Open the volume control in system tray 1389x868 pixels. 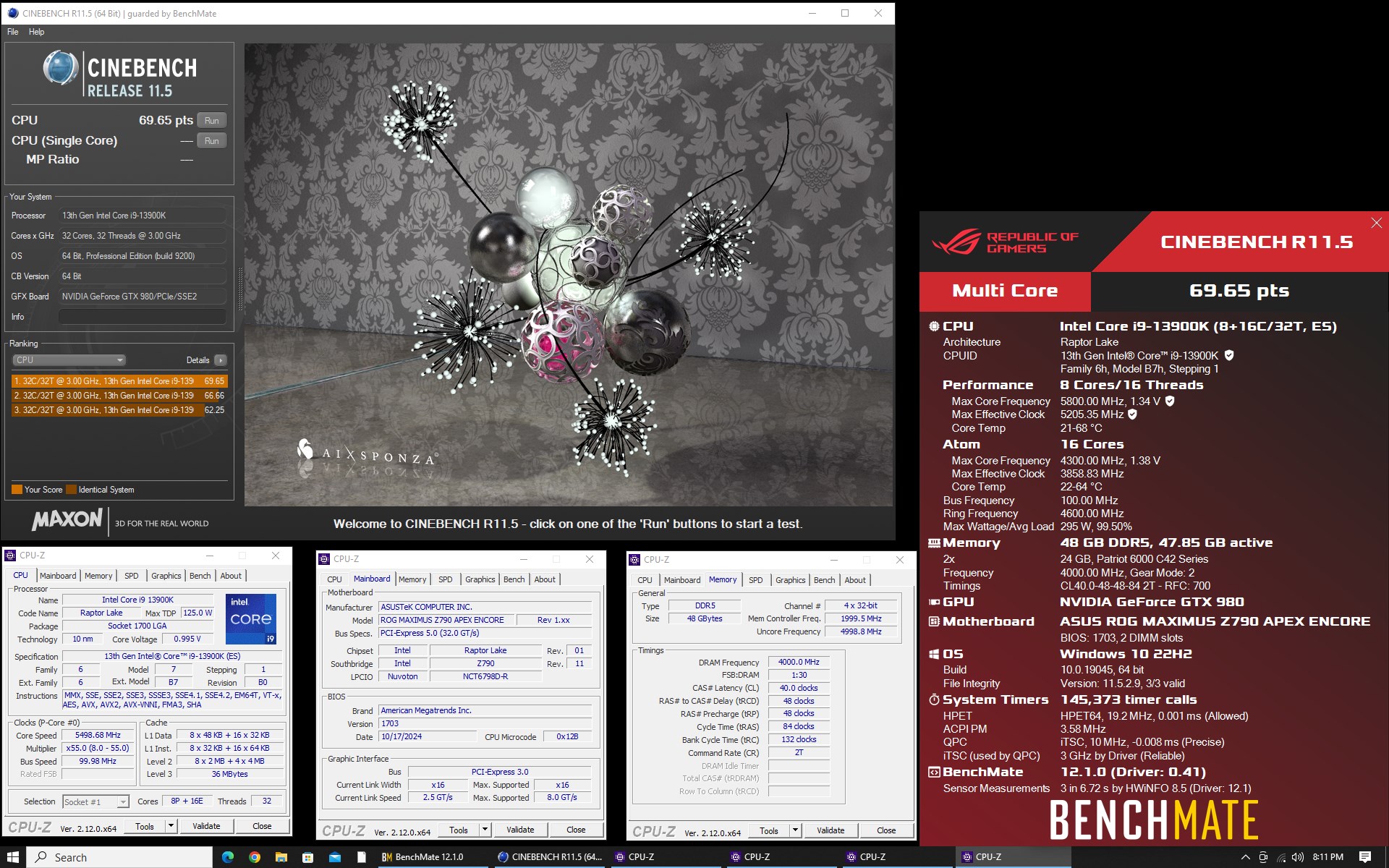coord(1297,857)
